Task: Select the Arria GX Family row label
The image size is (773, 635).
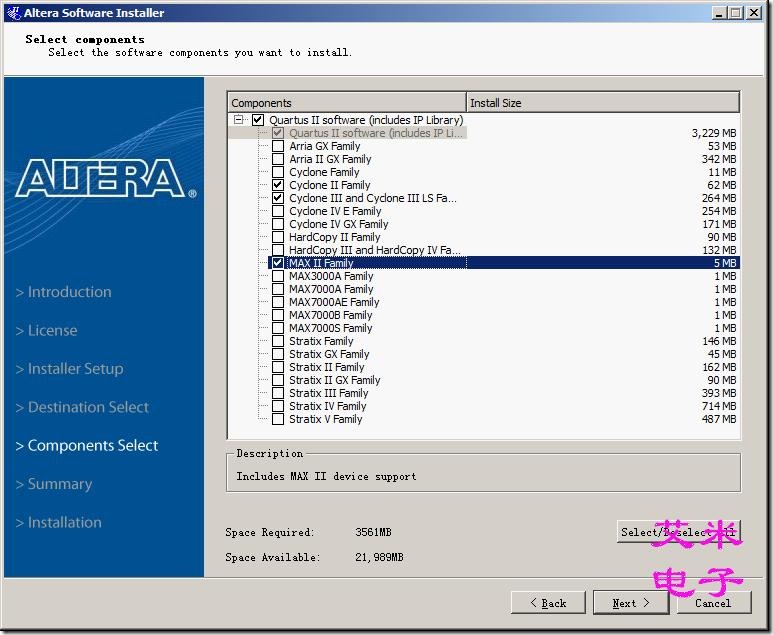Action: (x=324, y=146)
